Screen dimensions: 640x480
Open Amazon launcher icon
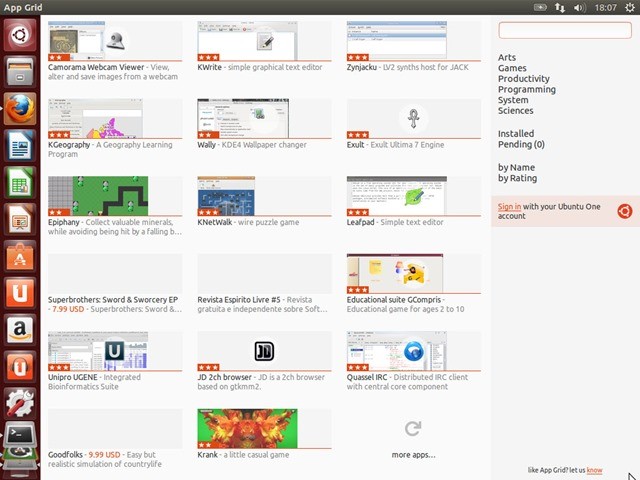coord(20,330)
